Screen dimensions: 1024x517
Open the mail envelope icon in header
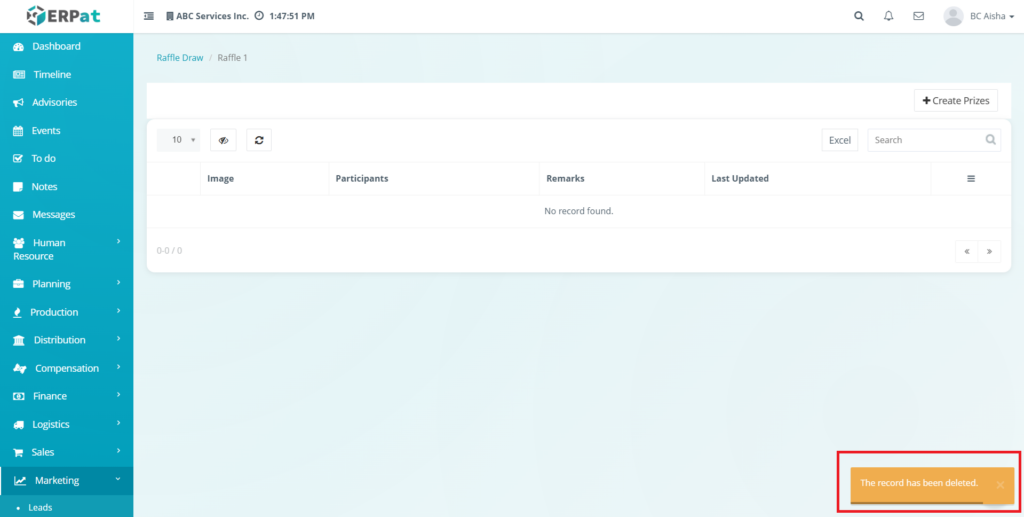point(918,16)
